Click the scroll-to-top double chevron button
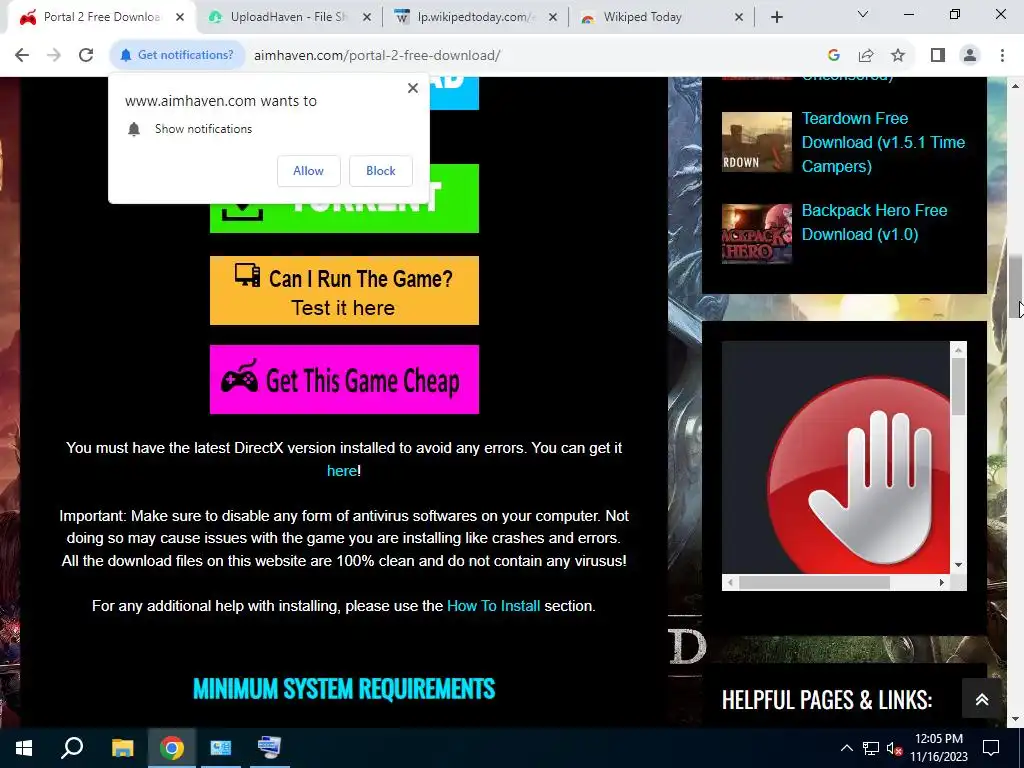 pyautogui.click(x=982, y=699)
